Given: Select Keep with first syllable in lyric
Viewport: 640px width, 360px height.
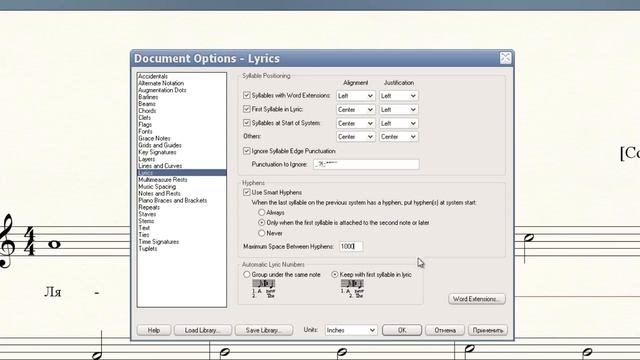Looking at the screenshot, I should (335, 275).
